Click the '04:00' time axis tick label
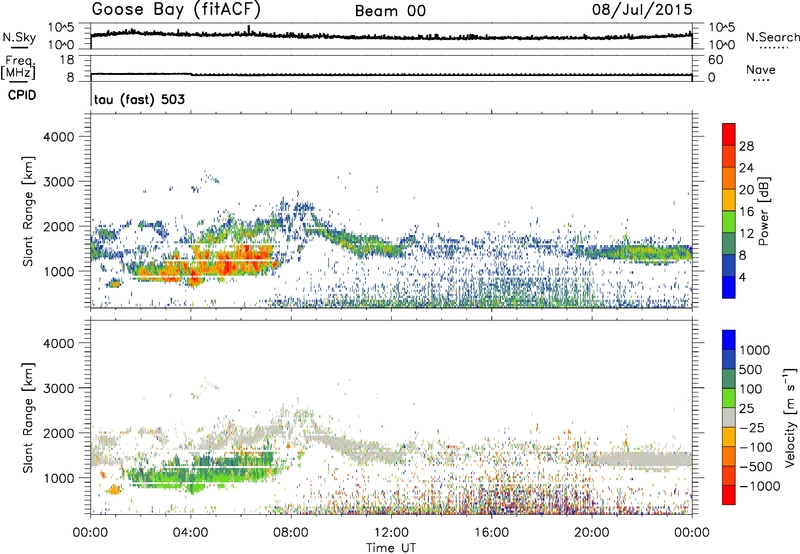The width and height of the screenshot is (800, 554). point(191,533)
